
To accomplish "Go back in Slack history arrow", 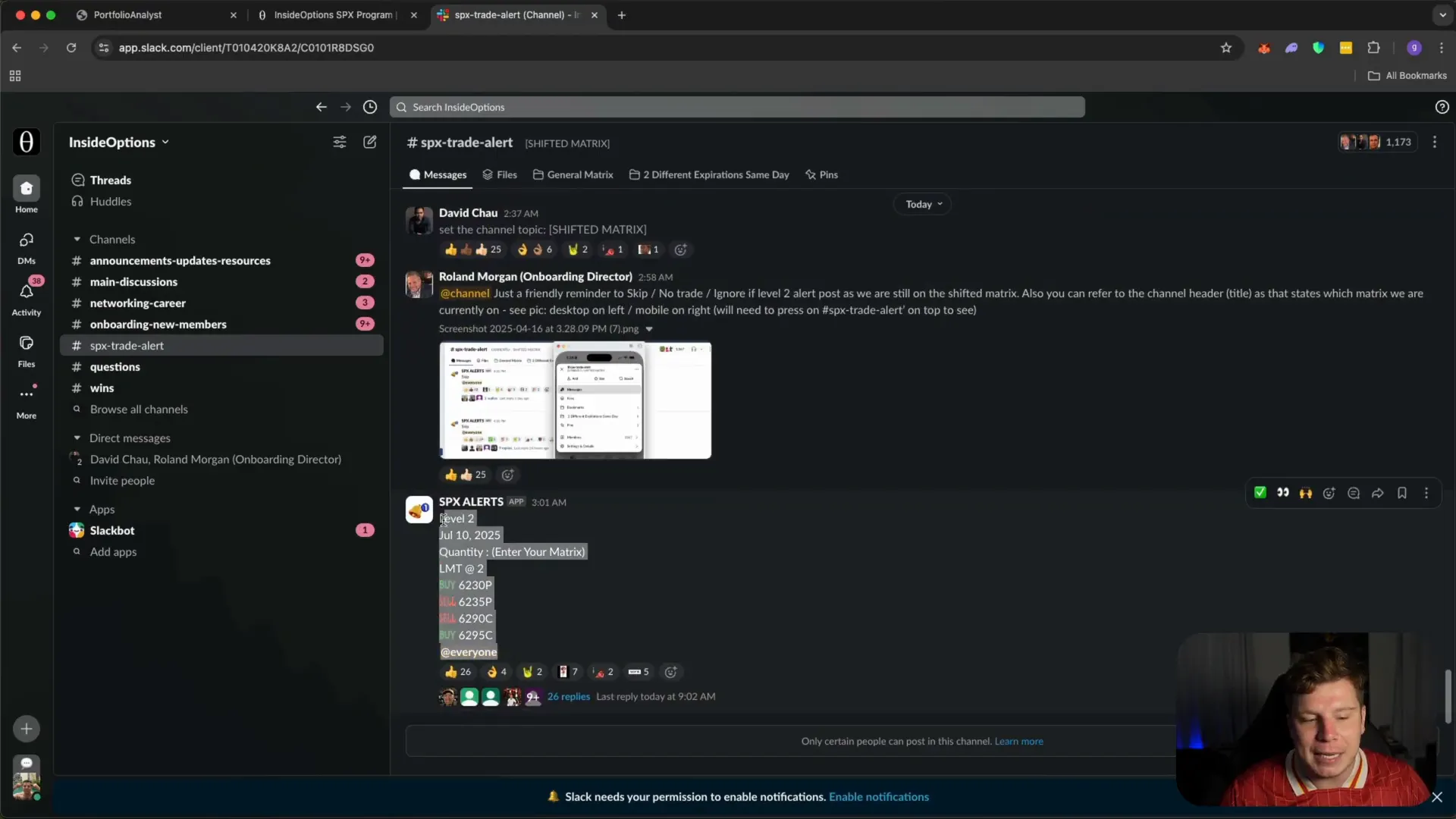I will tap(322, 107).
